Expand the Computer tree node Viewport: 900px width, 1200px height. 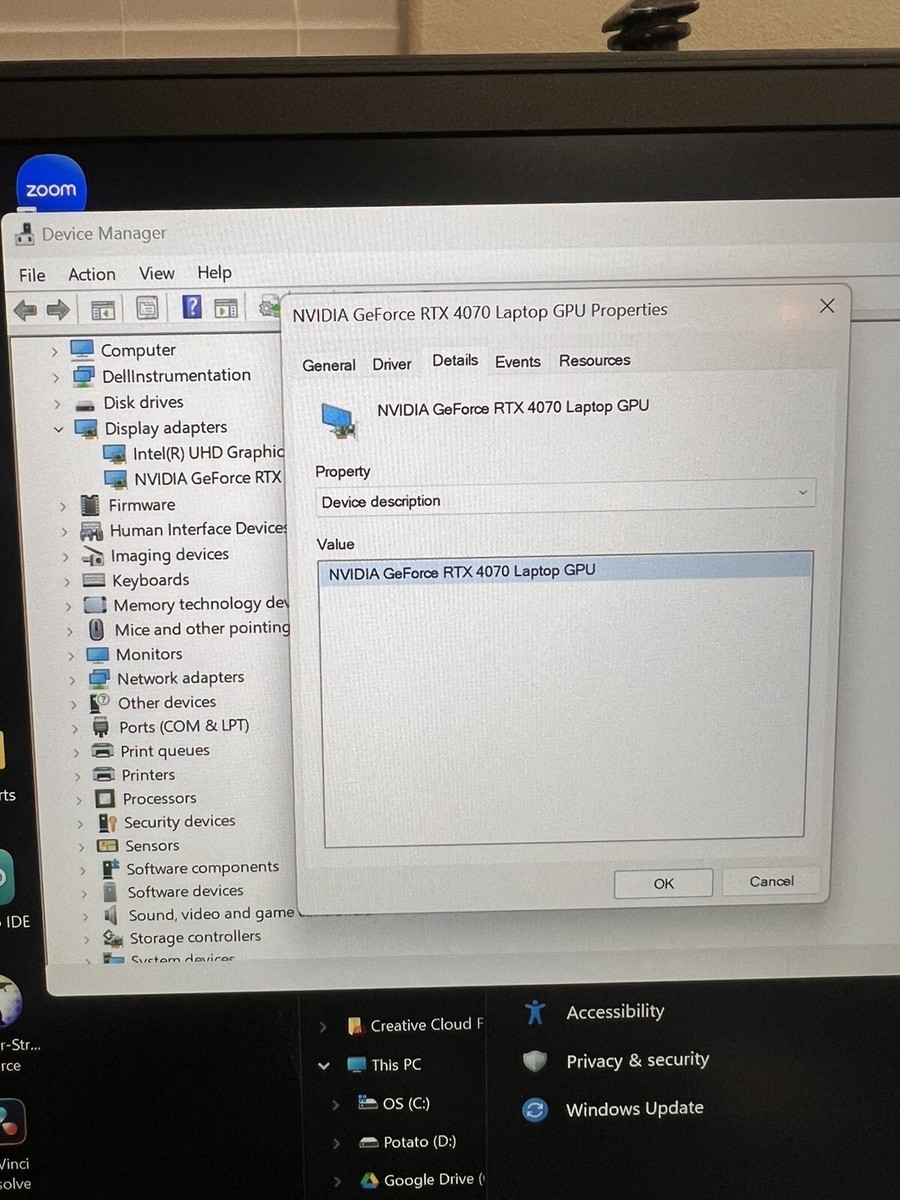(54, 352)
